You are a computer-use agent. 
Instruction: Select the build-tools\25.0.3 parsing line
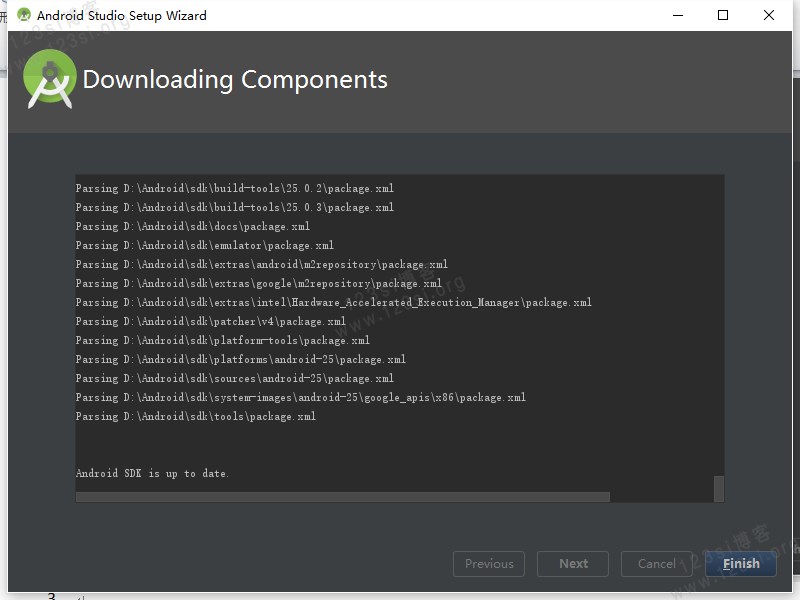point(235,207)
